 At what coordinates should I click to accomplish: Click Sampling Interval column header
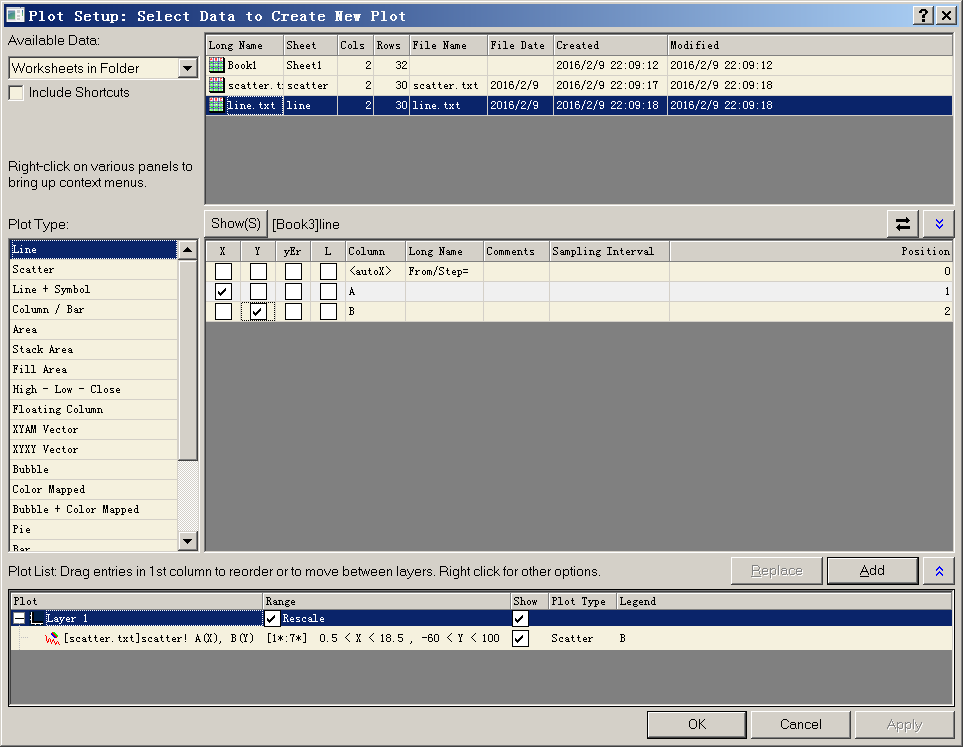(x=609, y=251)
